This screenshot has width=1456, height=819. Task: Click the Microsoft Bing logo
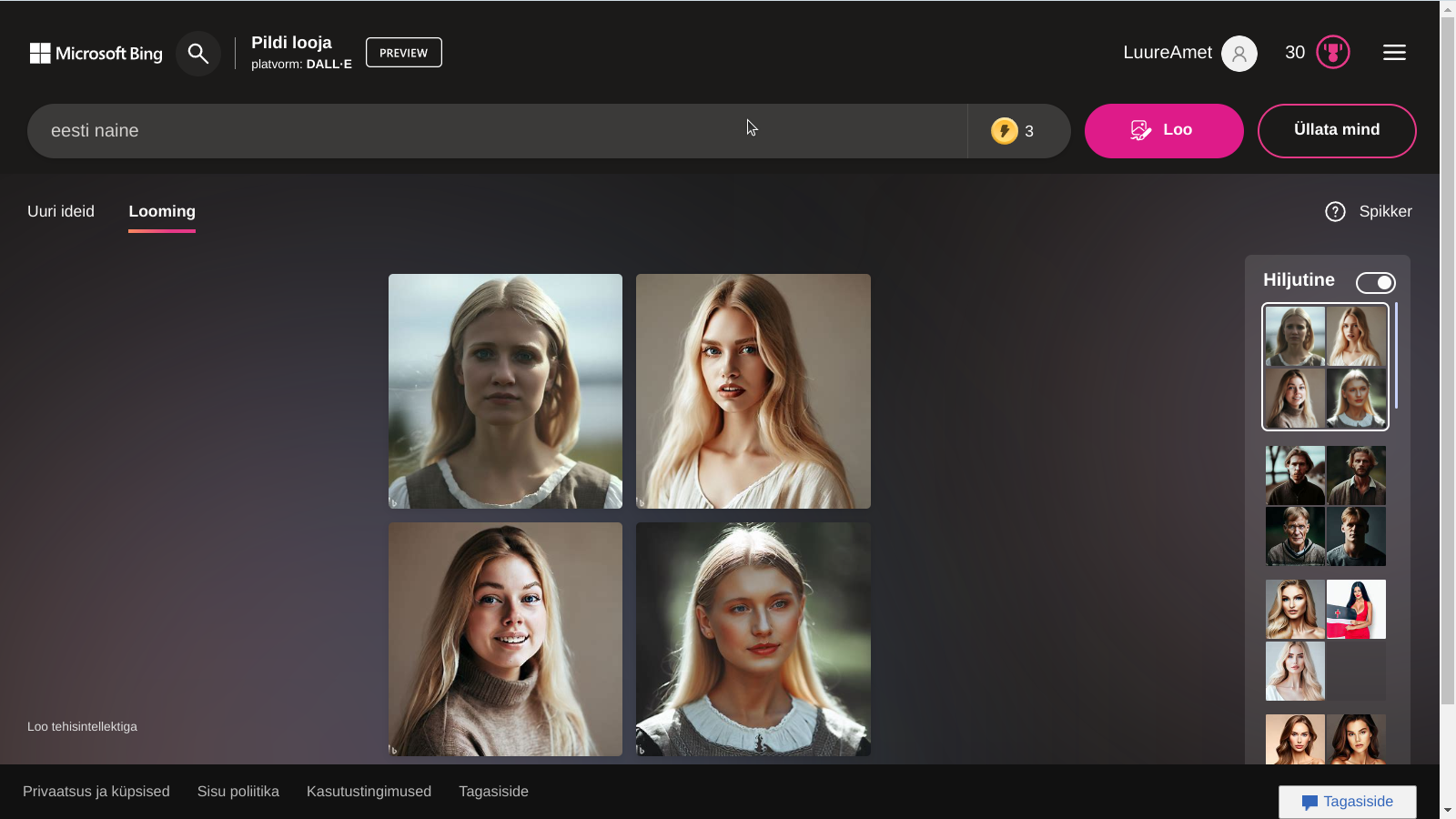(x=96, y=54)
